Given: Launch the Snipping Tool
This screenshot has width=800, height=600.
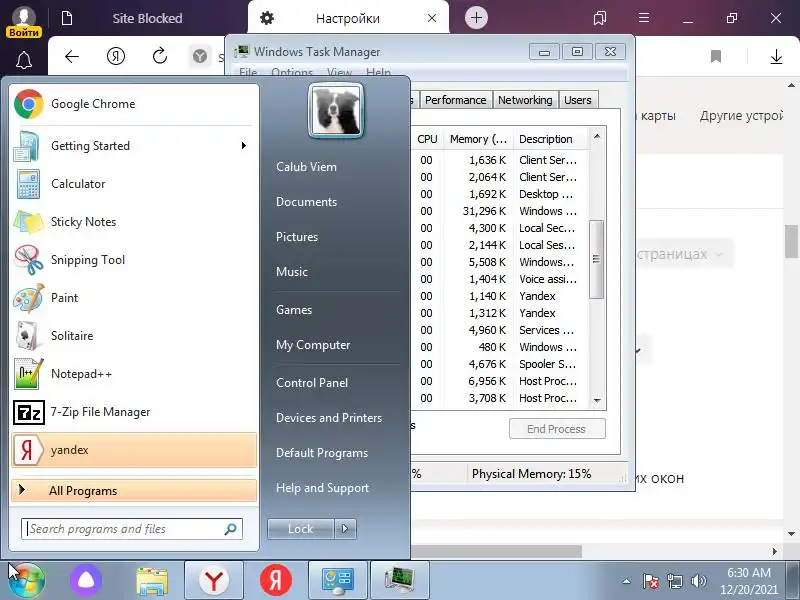Looking at the screenshot, I should pos(133,260).
